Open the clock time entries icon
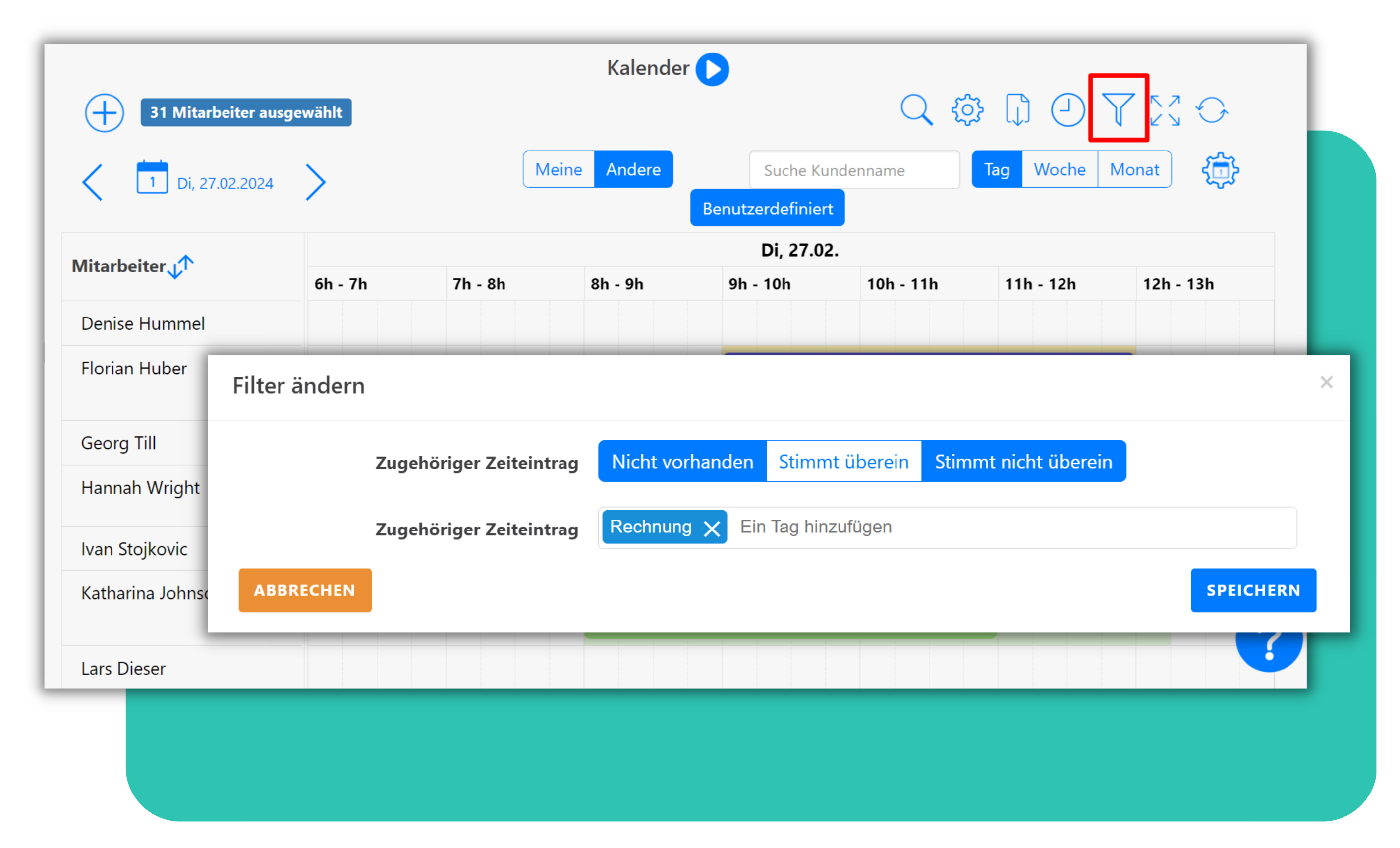 (1067, 109)
